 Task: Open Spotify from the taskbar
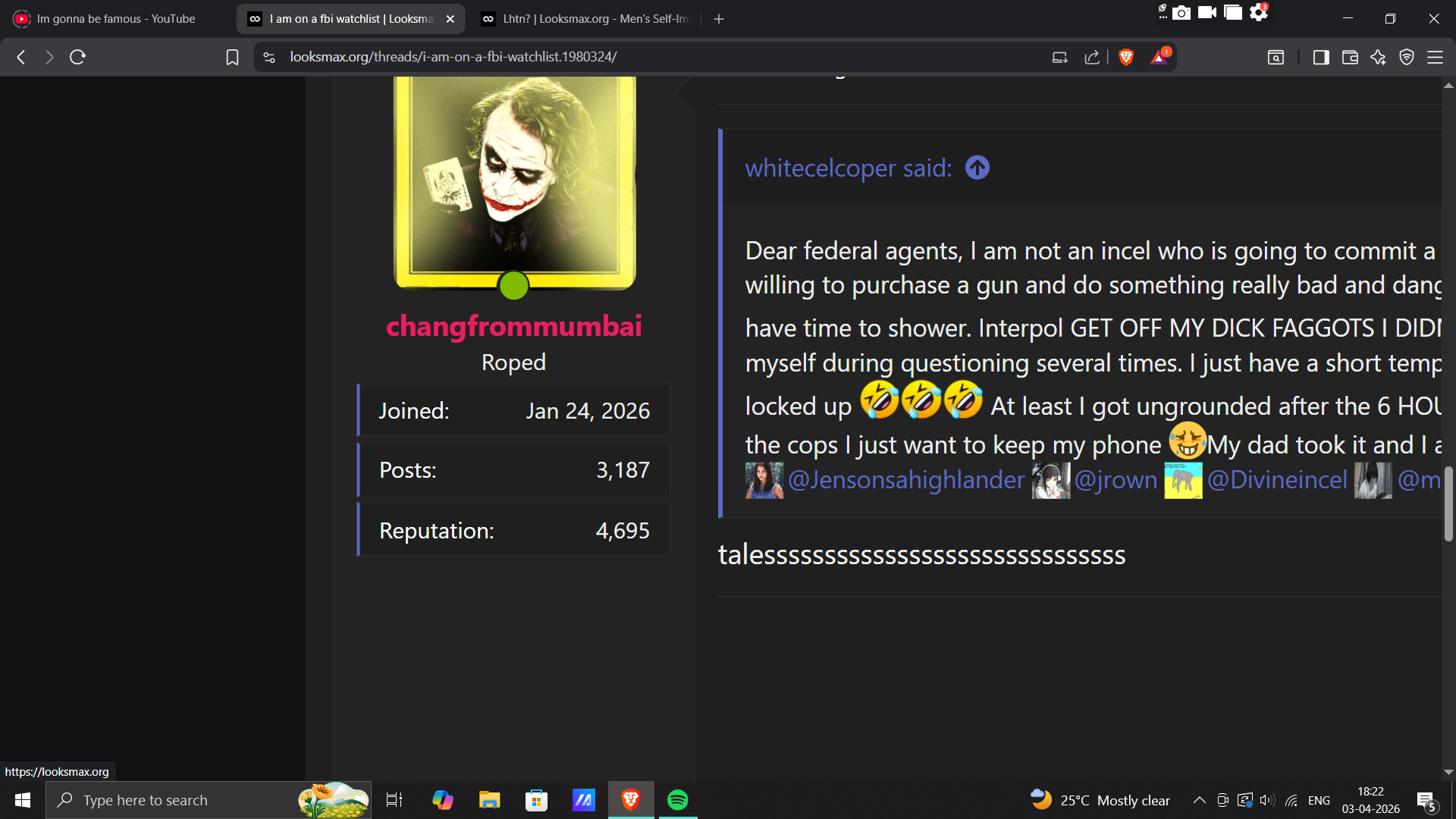(x=677, y=800)
